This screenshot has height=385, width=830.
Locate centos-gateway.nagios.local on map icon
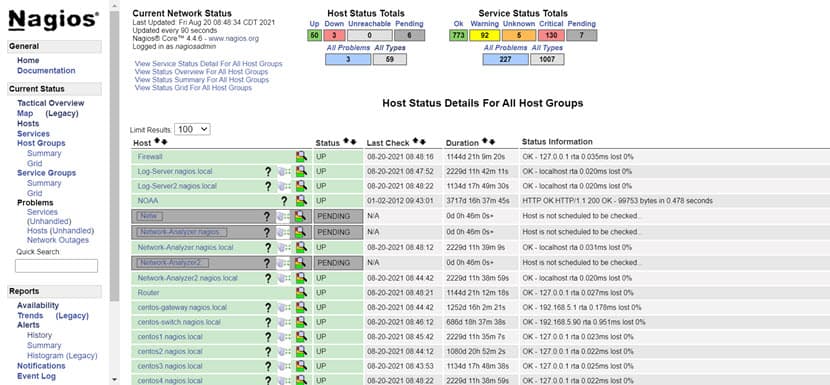click(x=284, y=307)
